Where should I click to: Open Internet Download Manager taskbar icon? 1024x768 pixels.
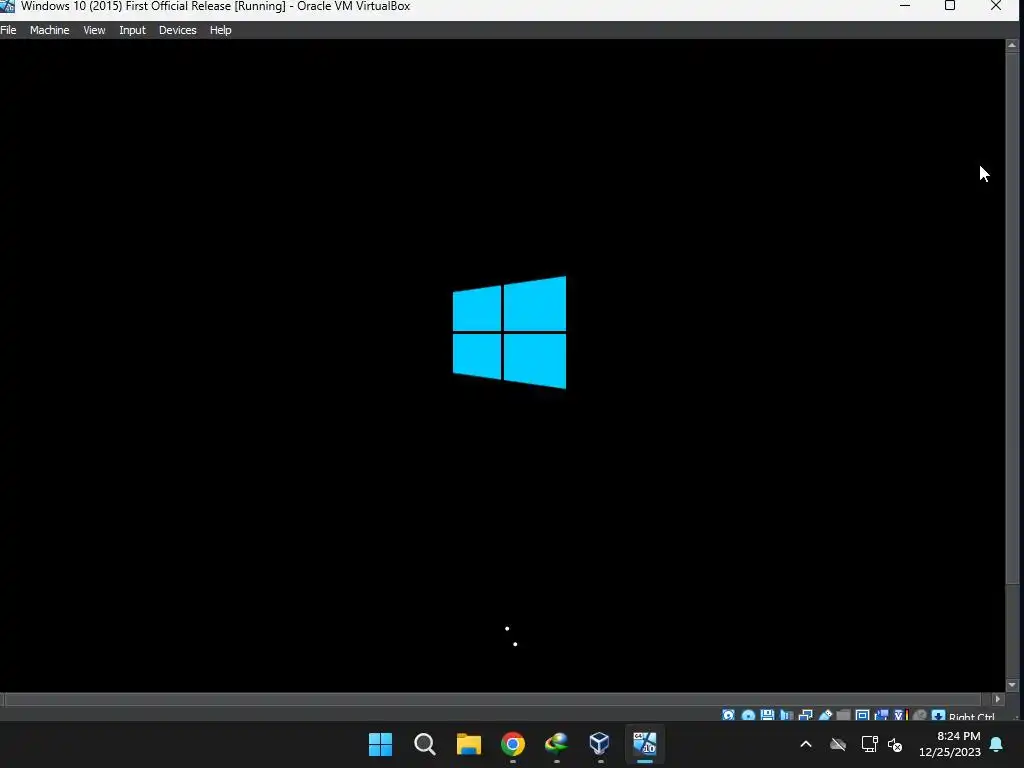pyautogui.click(x=556, y=744)
